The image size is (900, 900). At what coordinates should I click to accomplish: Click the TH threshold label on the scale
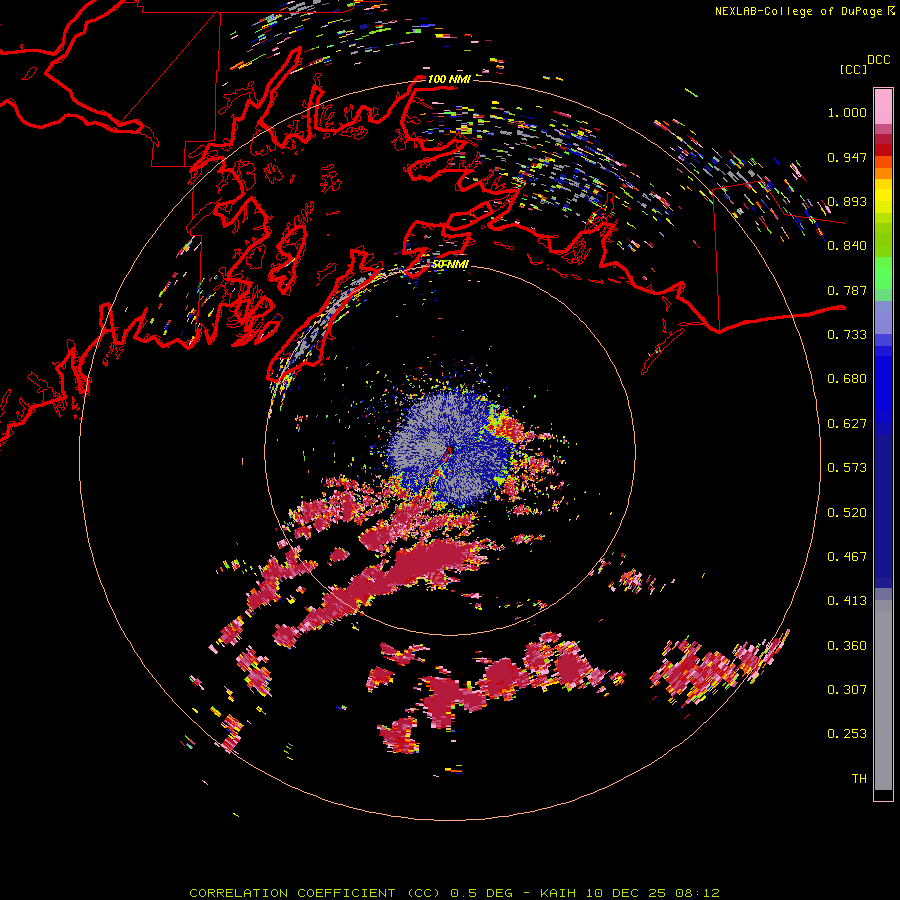(859, 779)
